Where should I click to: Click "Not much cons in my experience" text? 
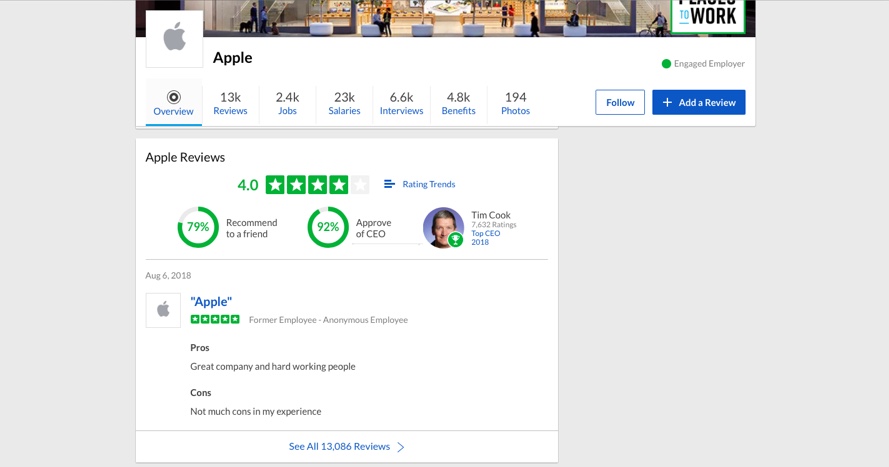256,411
